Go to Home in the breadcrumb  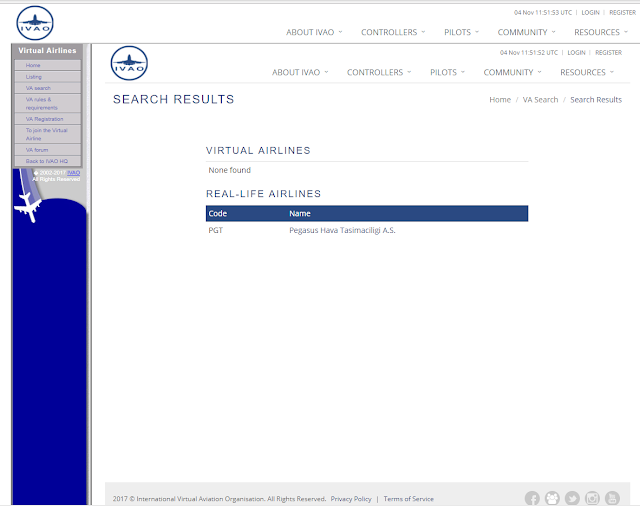coord(500,100)
